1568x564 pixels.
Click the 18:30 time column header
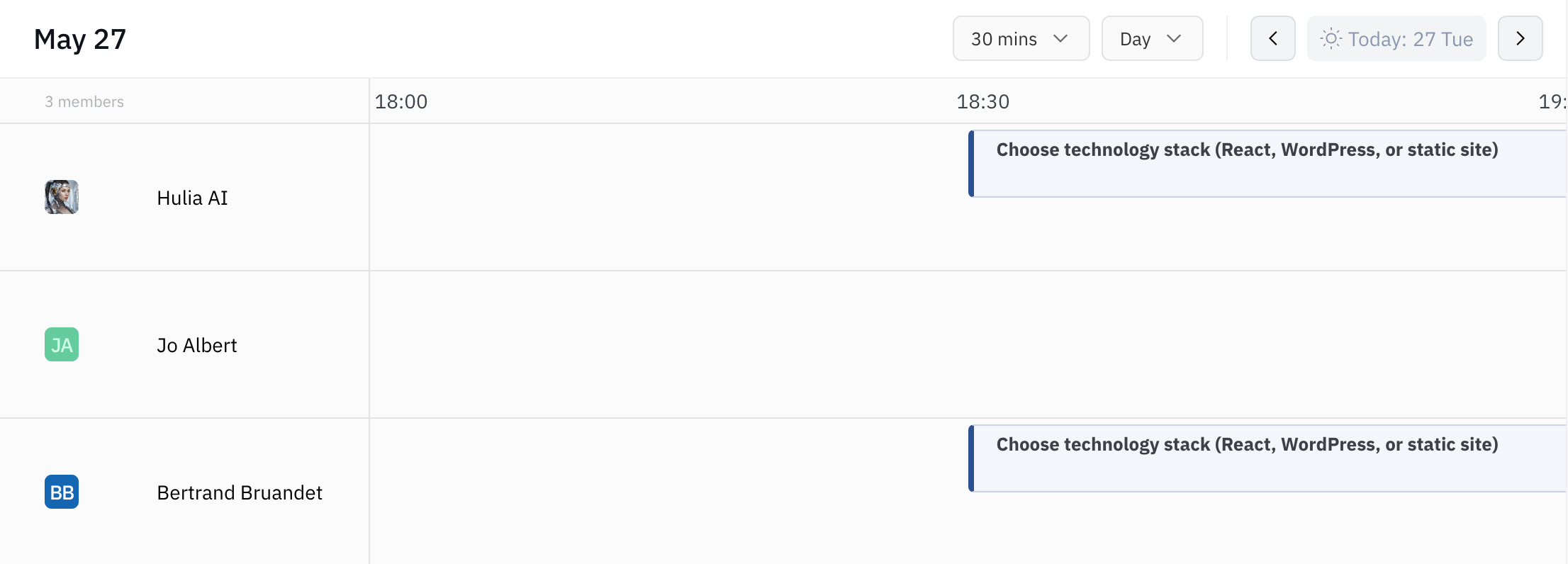(x=982, y=102)
